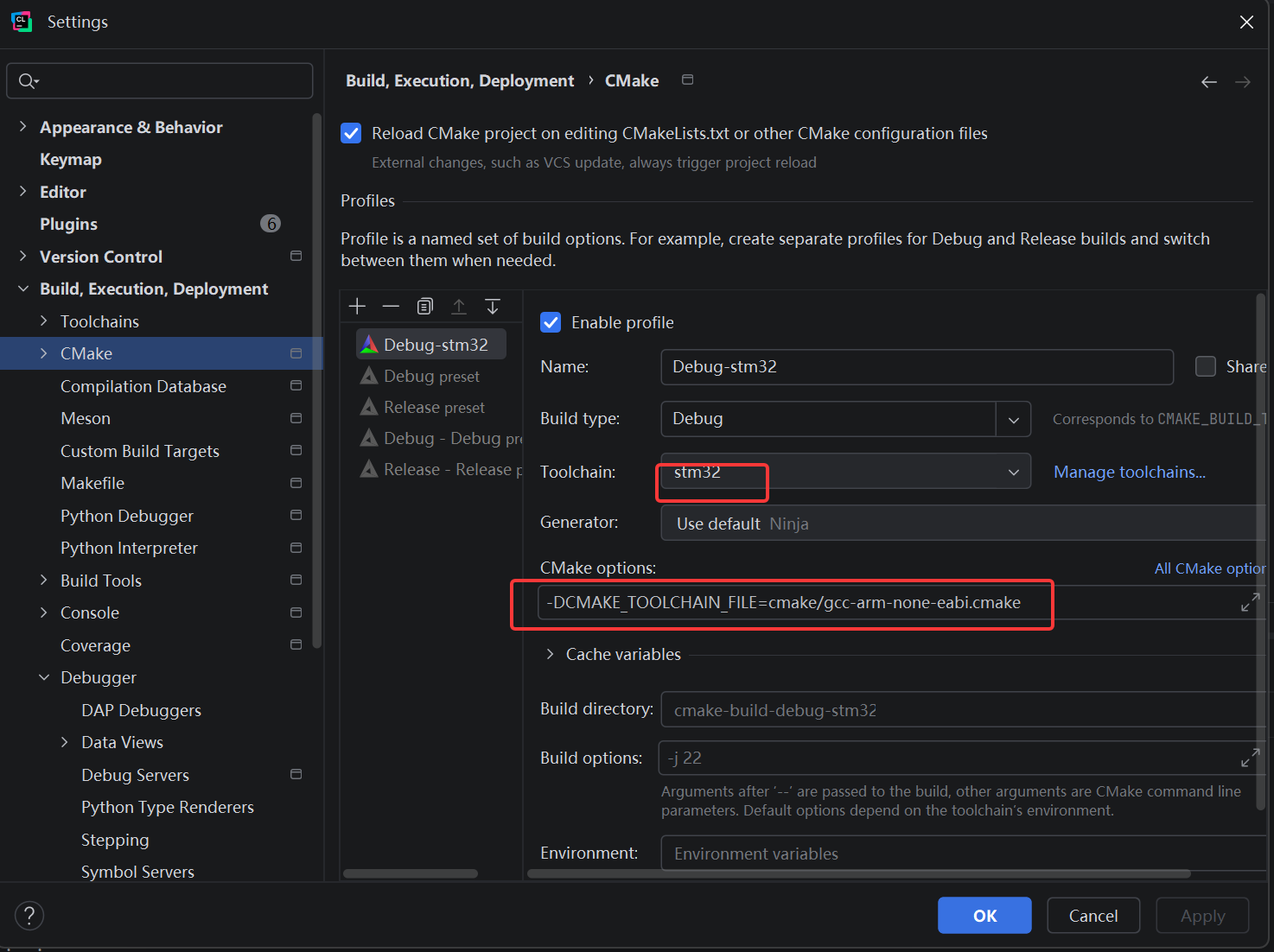Viewport: 1274px width, 952px height.
Task: Open Symbol Servers settings
Action: tap(137, 872)
